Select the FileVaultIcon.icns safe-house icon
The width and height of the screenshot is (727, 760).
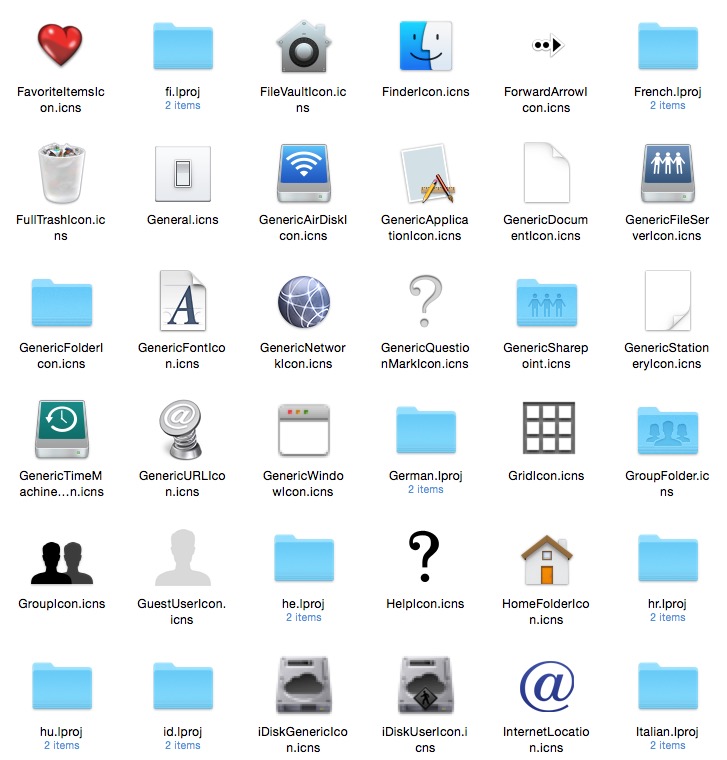303,47
